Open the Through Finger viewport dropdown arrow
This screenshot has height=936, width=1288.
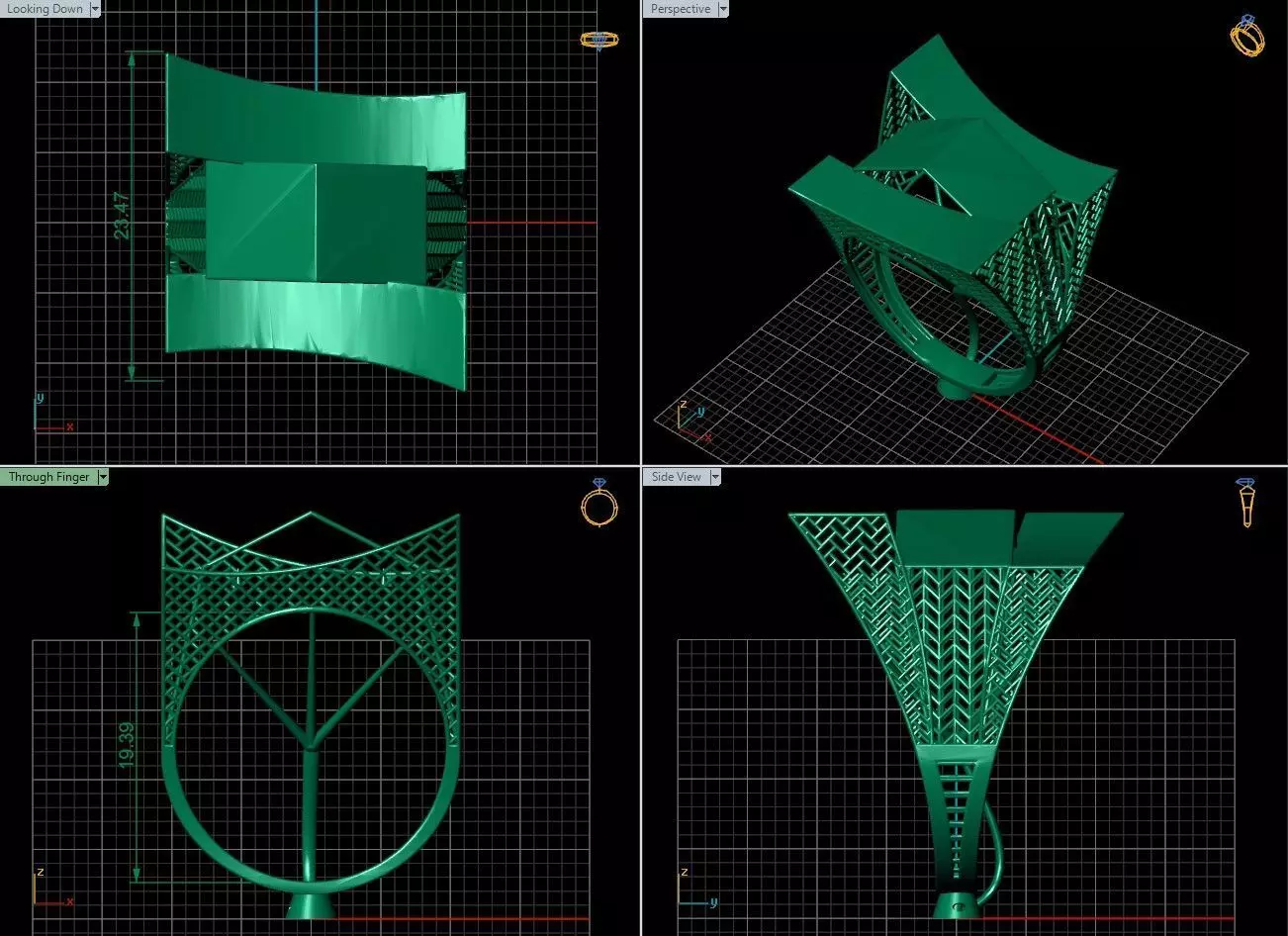coord(103,477)
